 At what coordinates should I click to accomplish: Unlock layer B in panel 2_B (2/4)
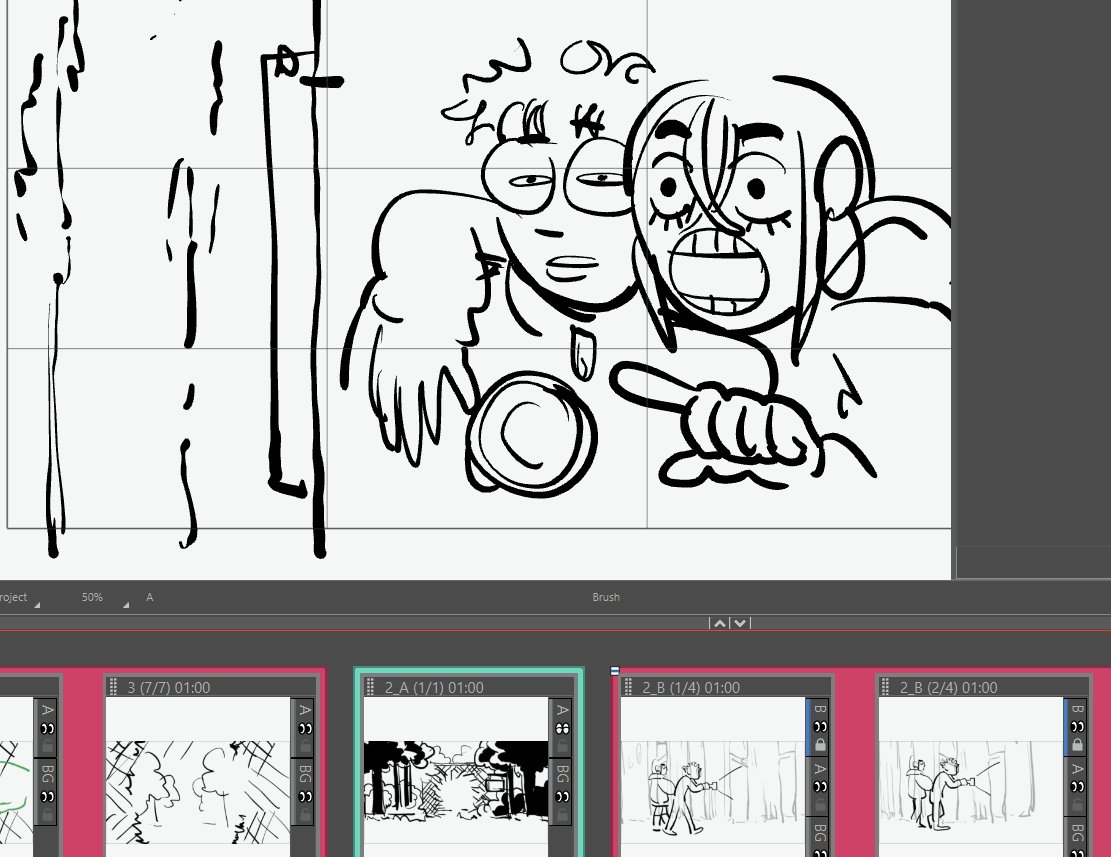(1077, 744)
